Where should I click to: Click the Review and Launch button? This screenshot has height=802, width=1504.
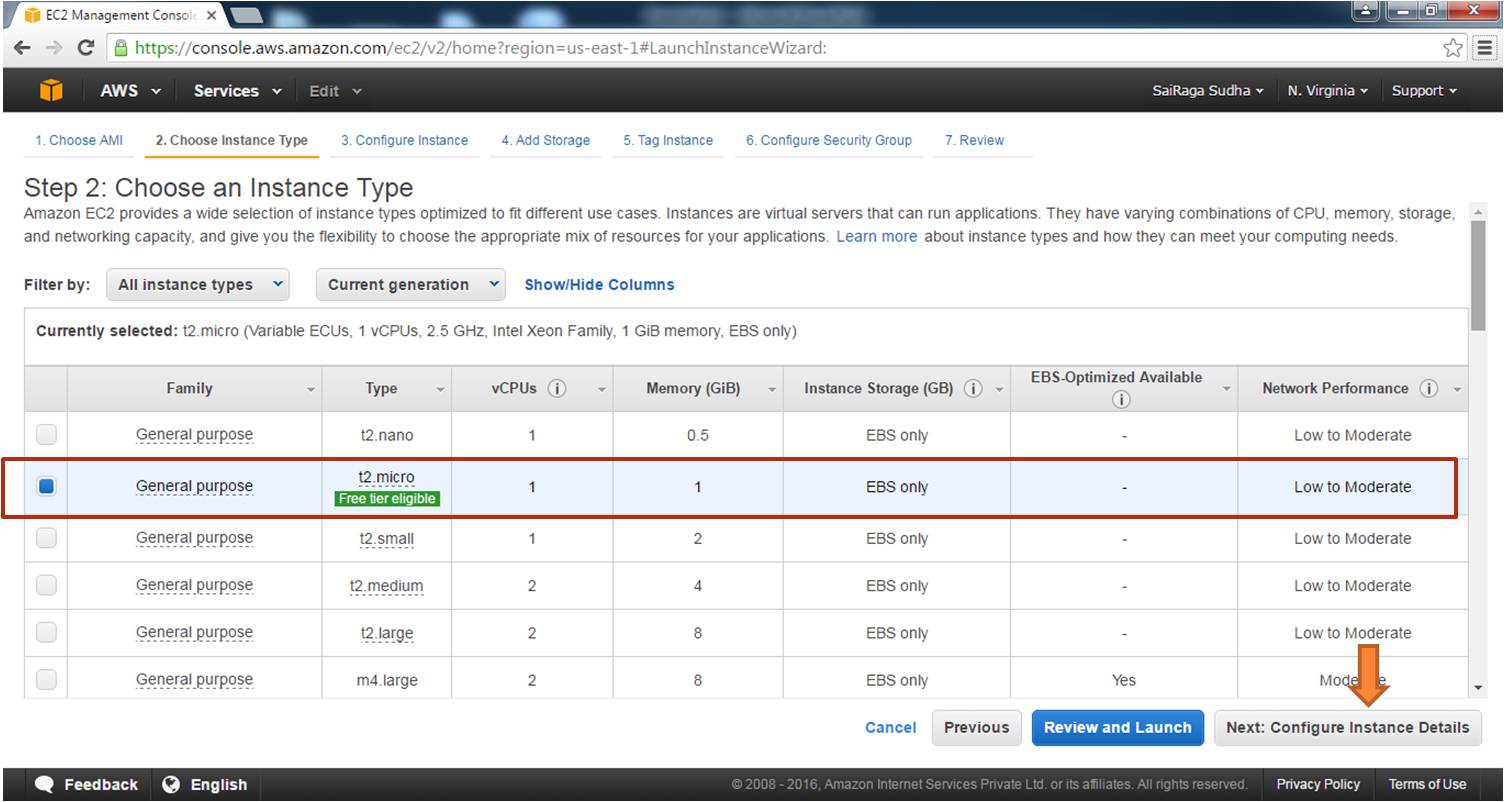tap(1117, 728)
